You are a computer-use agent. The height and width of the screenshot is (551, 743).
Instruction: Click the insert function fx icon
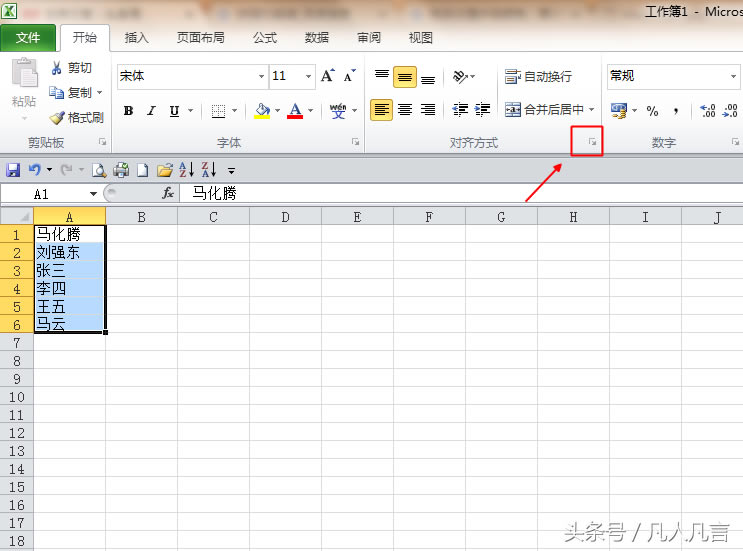(x=168, y=193)
